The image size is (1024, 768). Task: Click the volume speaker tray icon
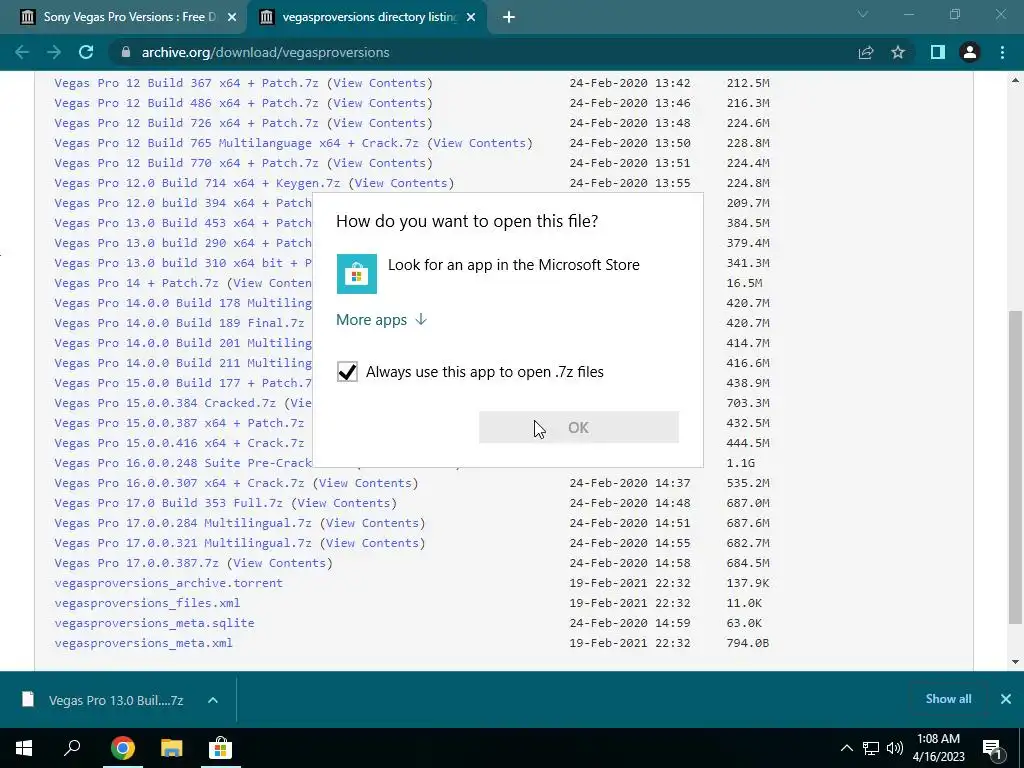tap(895, 748)
